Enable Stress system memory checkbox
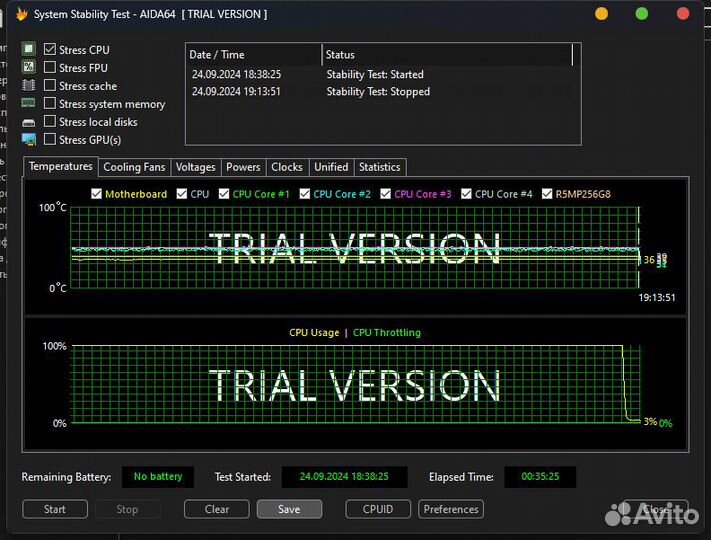 click(50, 103)
